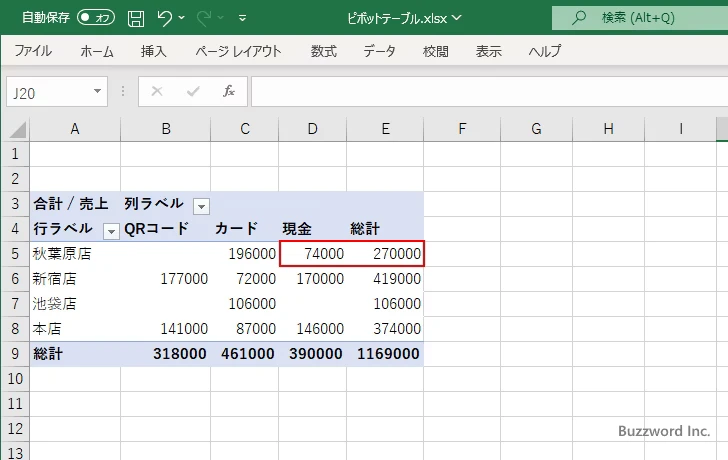Click the search magnifier icon

[578, 18]
